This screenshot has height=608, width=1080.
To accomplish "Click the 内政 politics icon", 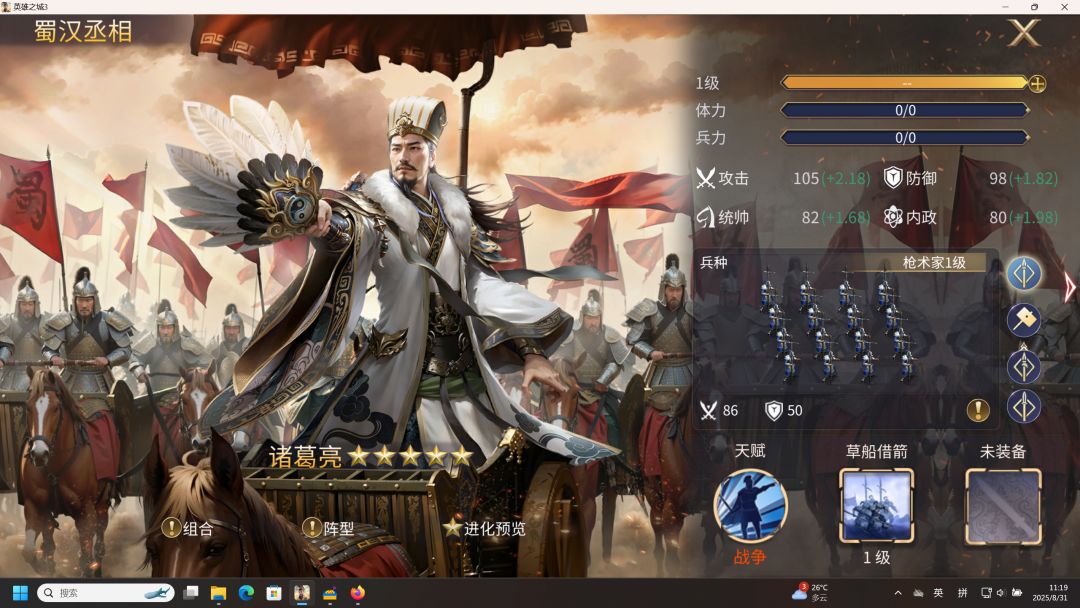I will [x=893, y=217].
